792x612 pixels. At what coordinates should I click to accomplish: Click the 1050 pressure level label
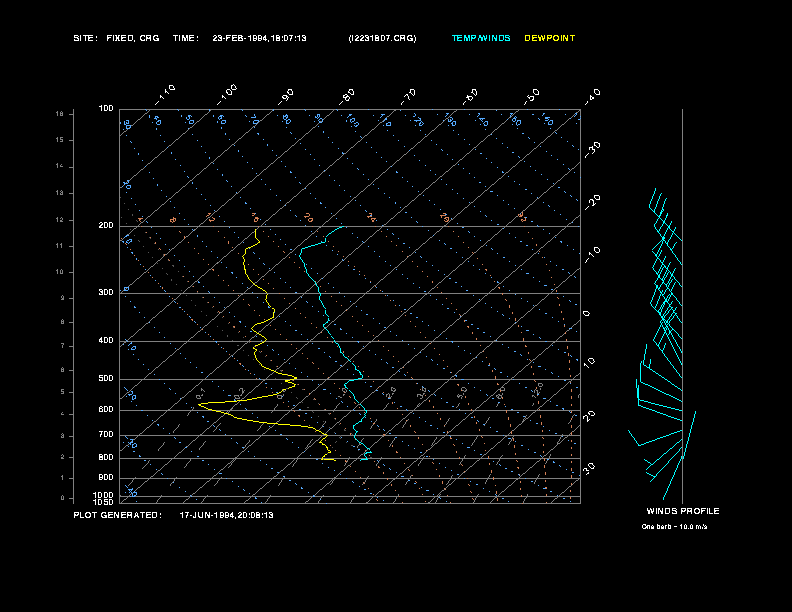point(104,502)
